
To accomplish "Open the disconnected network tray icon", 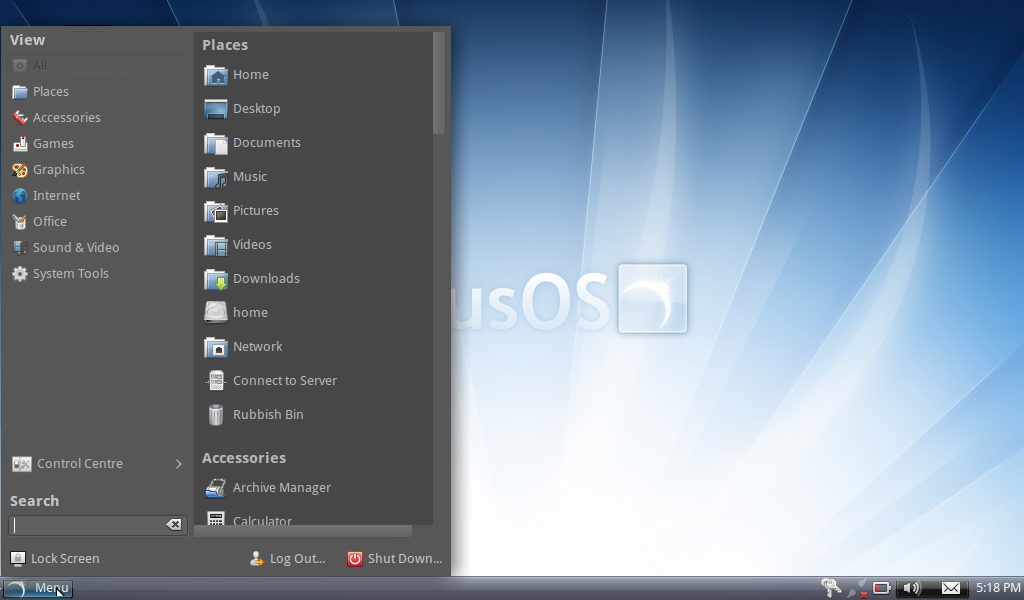I will [x=857, y=588].
